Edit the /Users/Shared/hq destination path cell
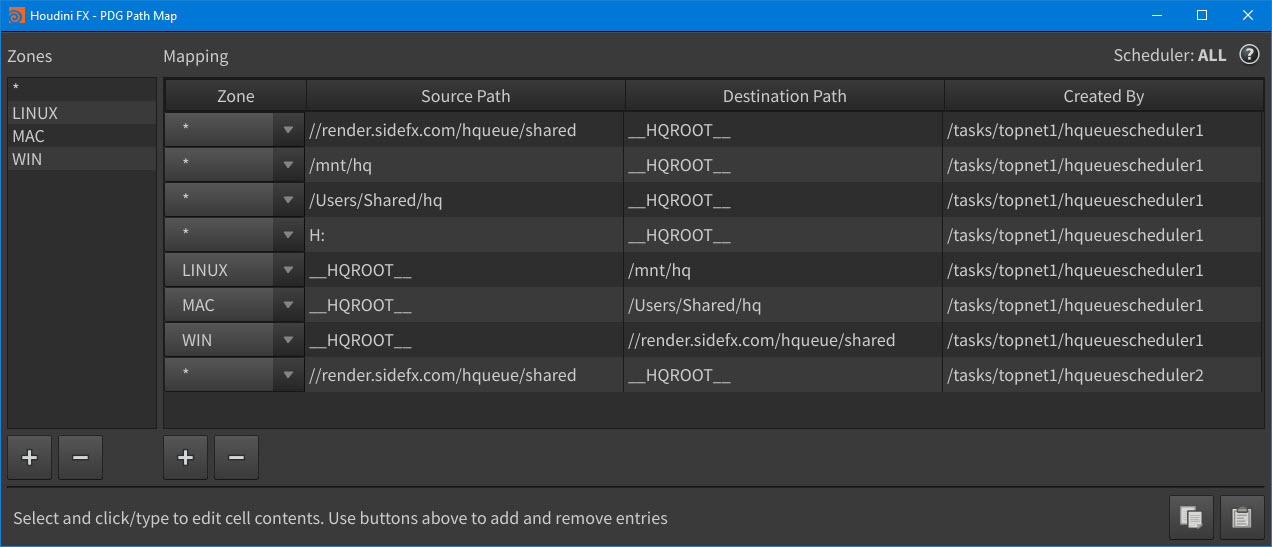The height and width of the screenshot is (547, 1272). (784, 305)
